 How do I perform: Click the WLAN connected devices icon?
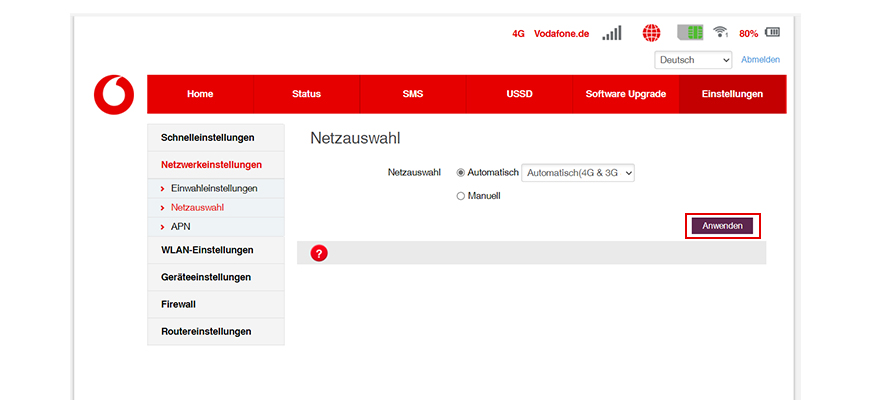coord(720,33)
